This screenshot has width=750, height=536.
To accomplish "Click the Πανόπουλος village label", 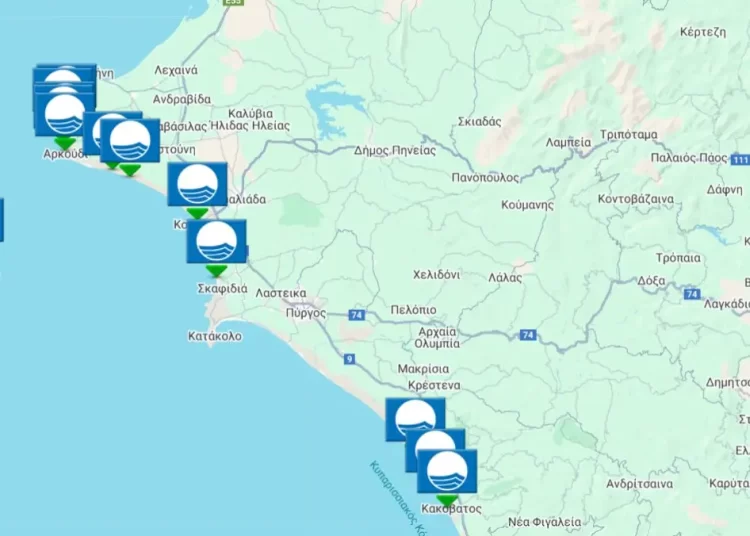I will click(x=485, y=178).
